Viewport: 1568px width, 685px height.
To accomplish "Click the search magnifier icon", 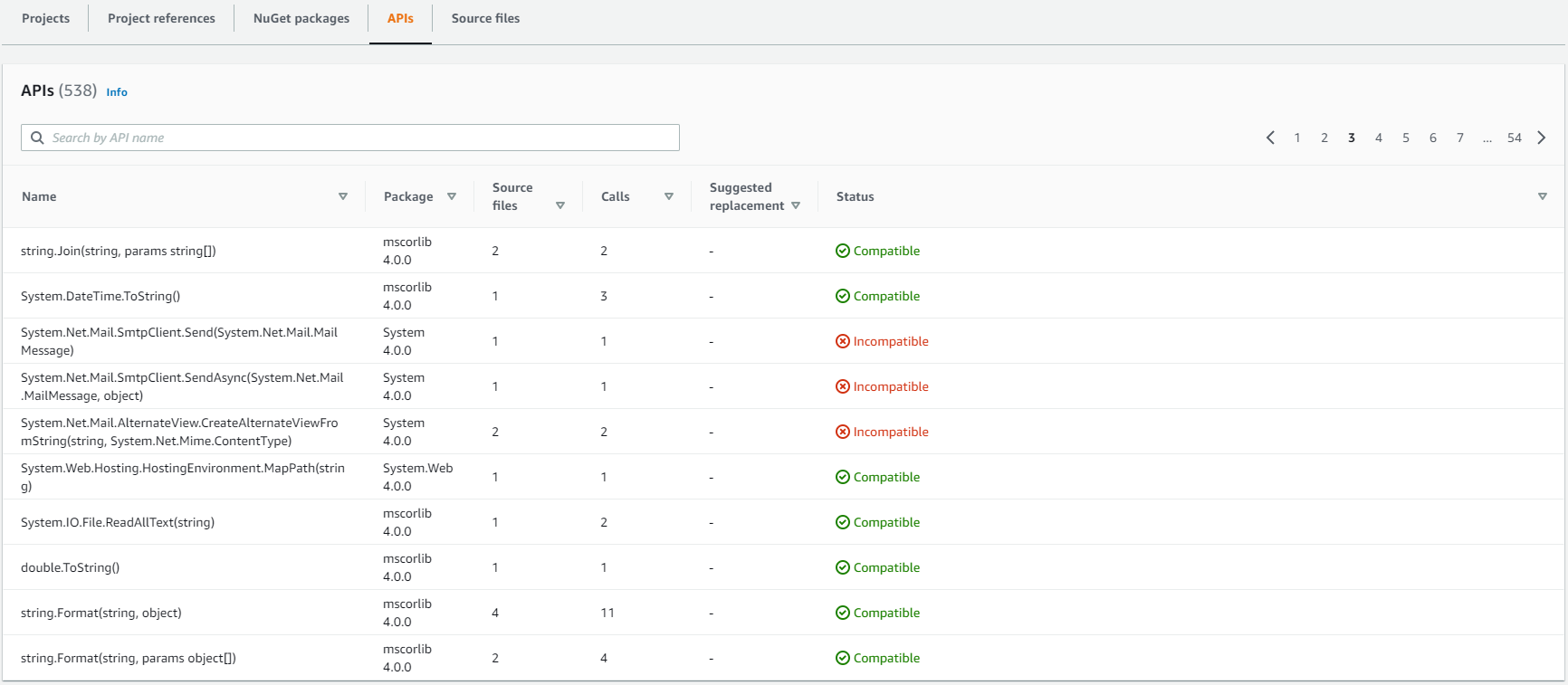I will point(37,138).
